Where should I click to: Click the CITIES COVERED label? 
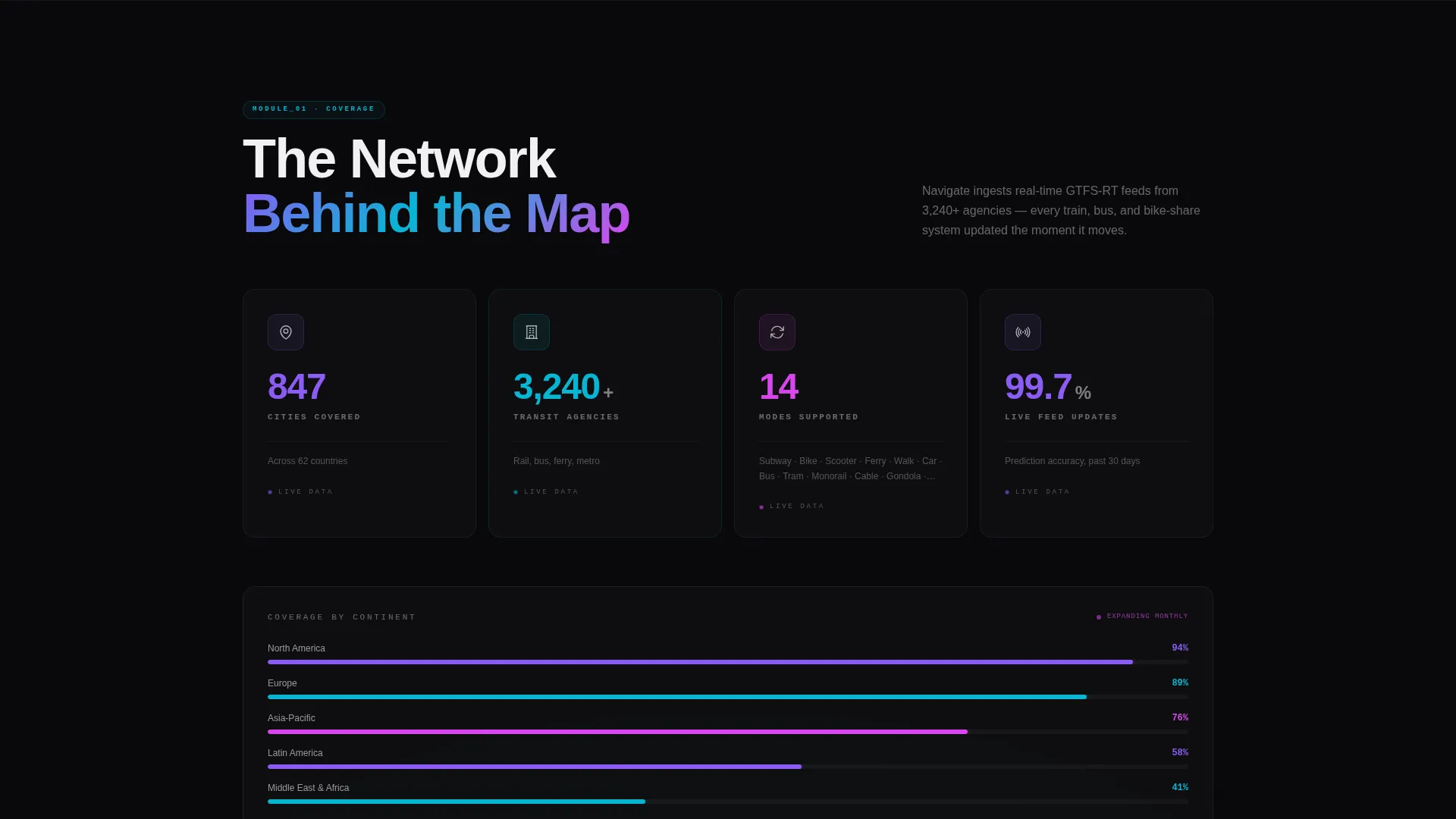tap(314, 417)
